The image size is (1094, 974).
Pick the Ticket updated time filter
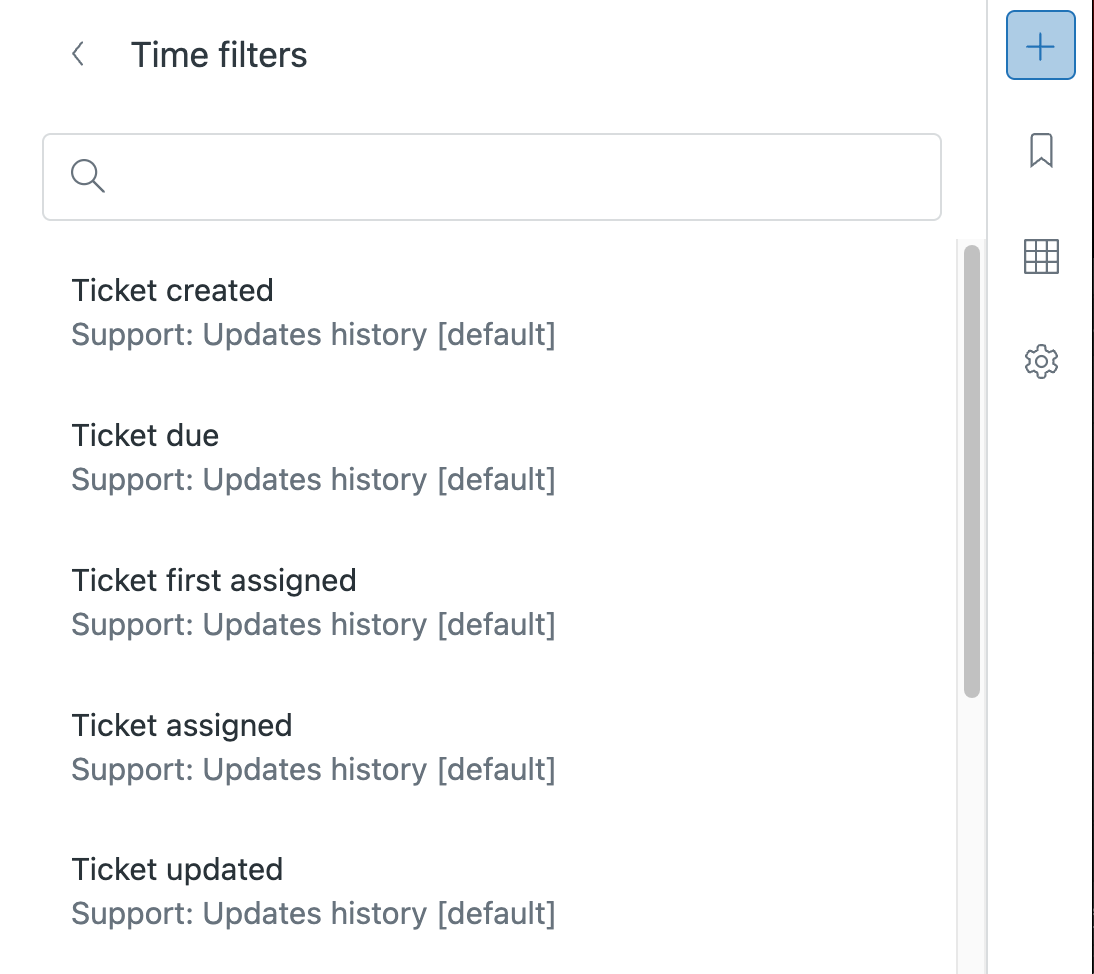pyautogui.click(x=177, y=869)
